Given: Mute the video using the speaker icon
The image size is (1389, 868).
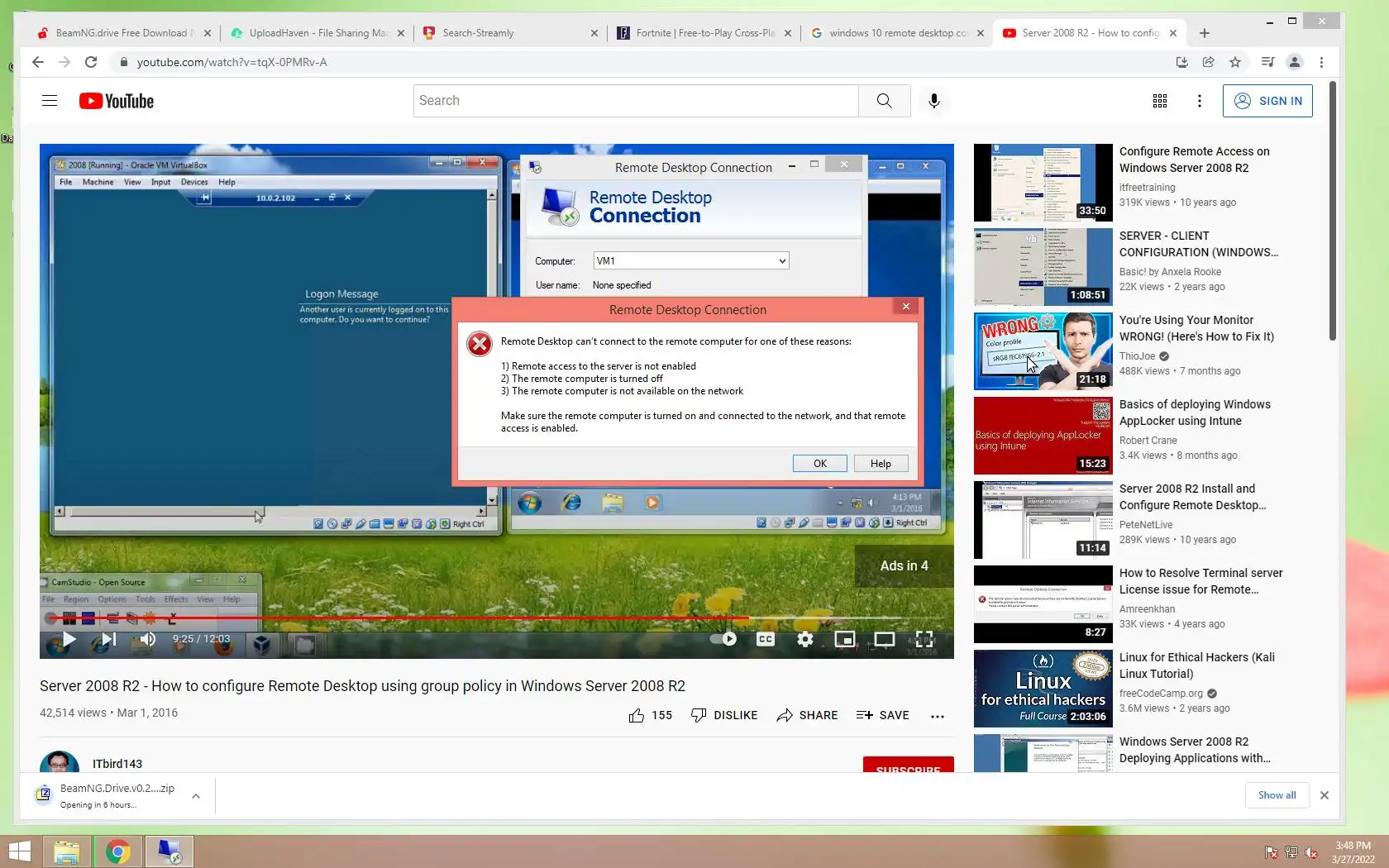Looking at the screenshot, I should tap(148, 639).
